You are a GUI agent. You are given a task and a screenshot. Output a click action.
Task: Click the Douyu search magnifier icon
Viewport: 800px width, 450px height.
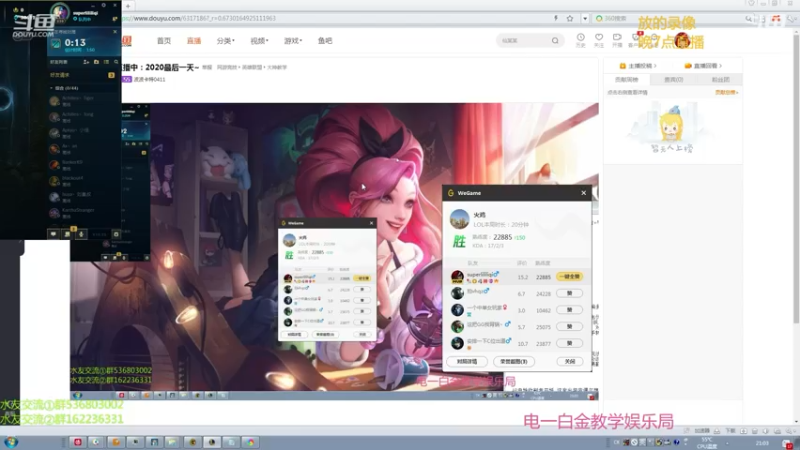coord(555,41)
